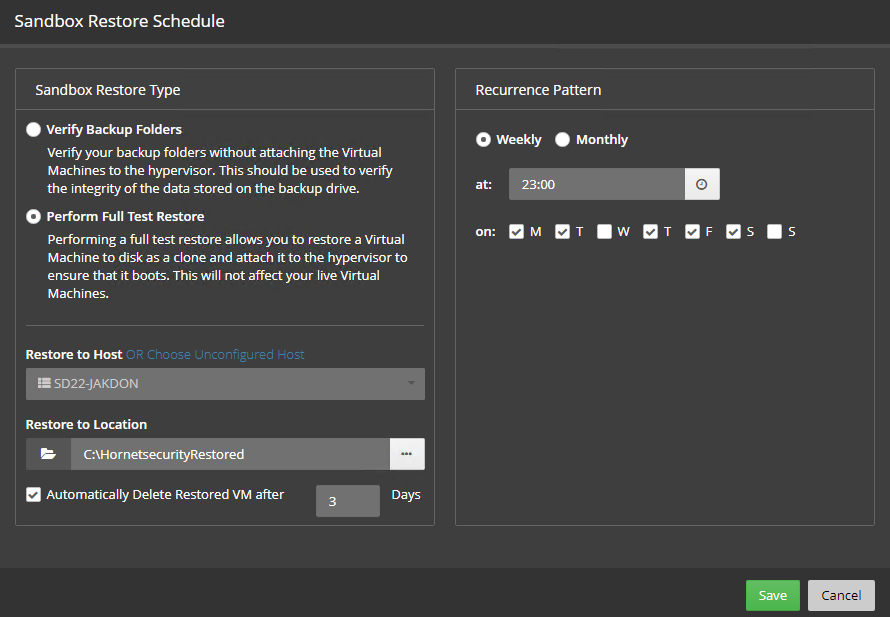The image size is (890, 617).
Task: Toggle Monday checkbox
Action: [517, 232]
